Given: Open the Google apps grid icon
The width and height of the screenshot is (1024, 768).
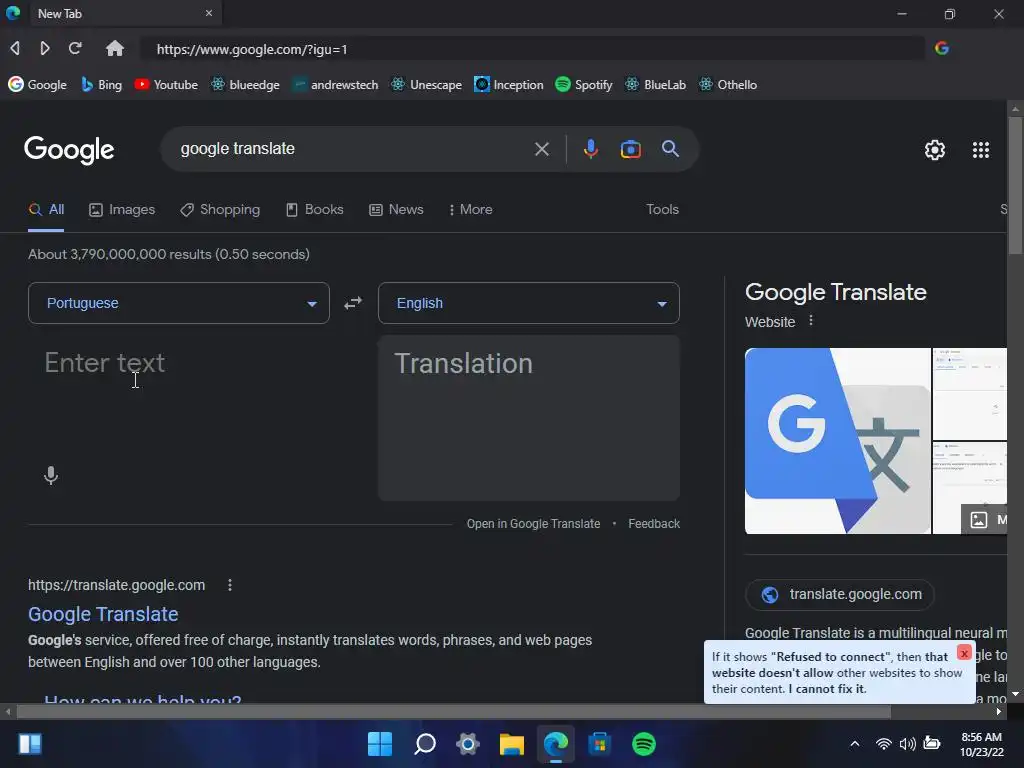Looking at the screenshot, I should tap(980, 150).
